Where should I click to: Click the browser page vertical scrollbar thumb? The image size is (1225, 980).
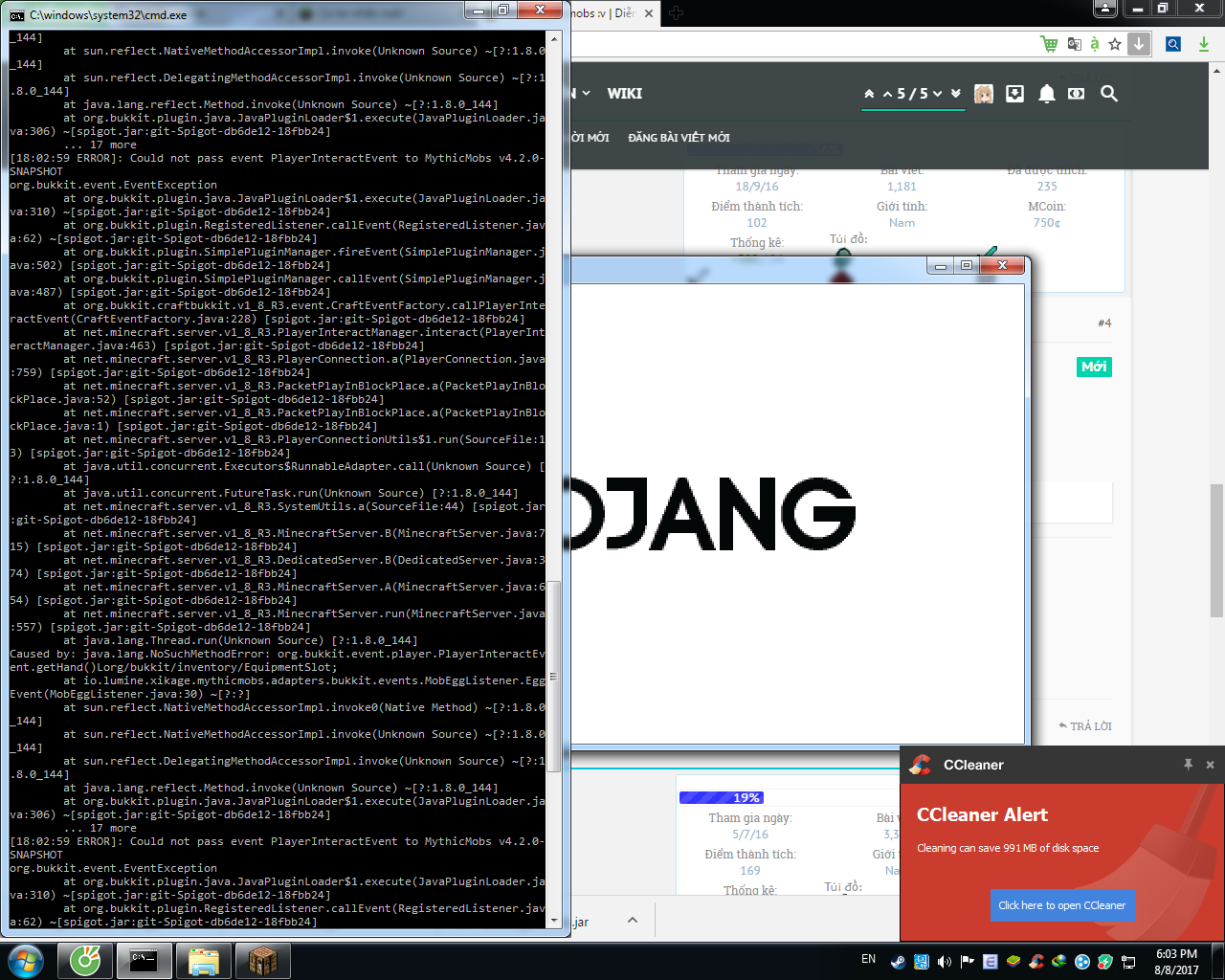pyautogui.click(x=1216, y=550)
